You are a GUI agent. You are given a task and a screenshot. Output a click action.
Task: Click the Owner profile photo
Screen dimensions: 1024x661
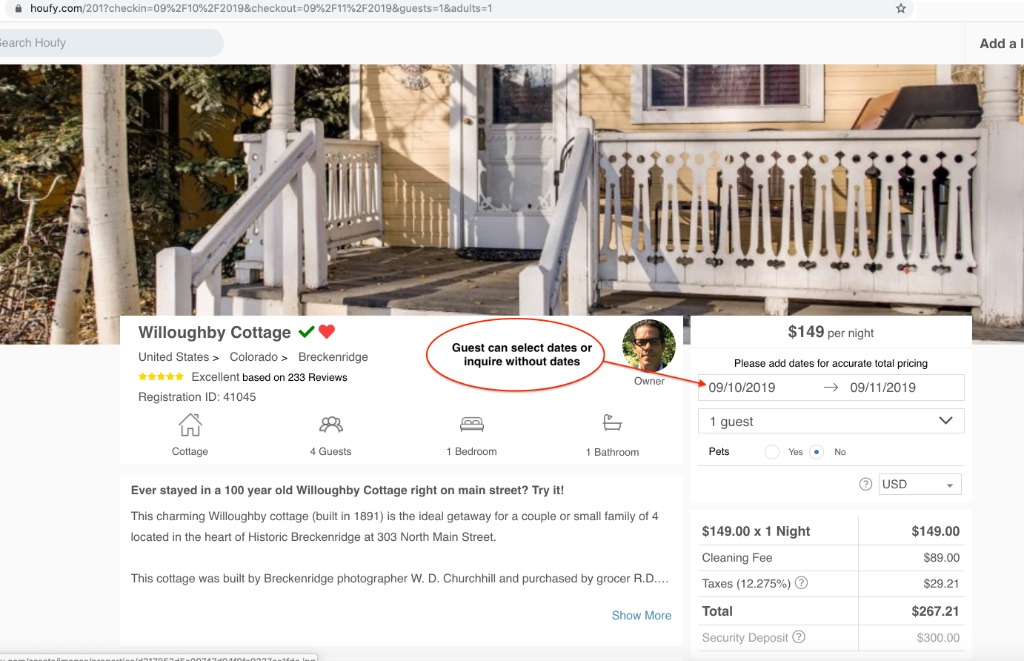coord(649,345)
